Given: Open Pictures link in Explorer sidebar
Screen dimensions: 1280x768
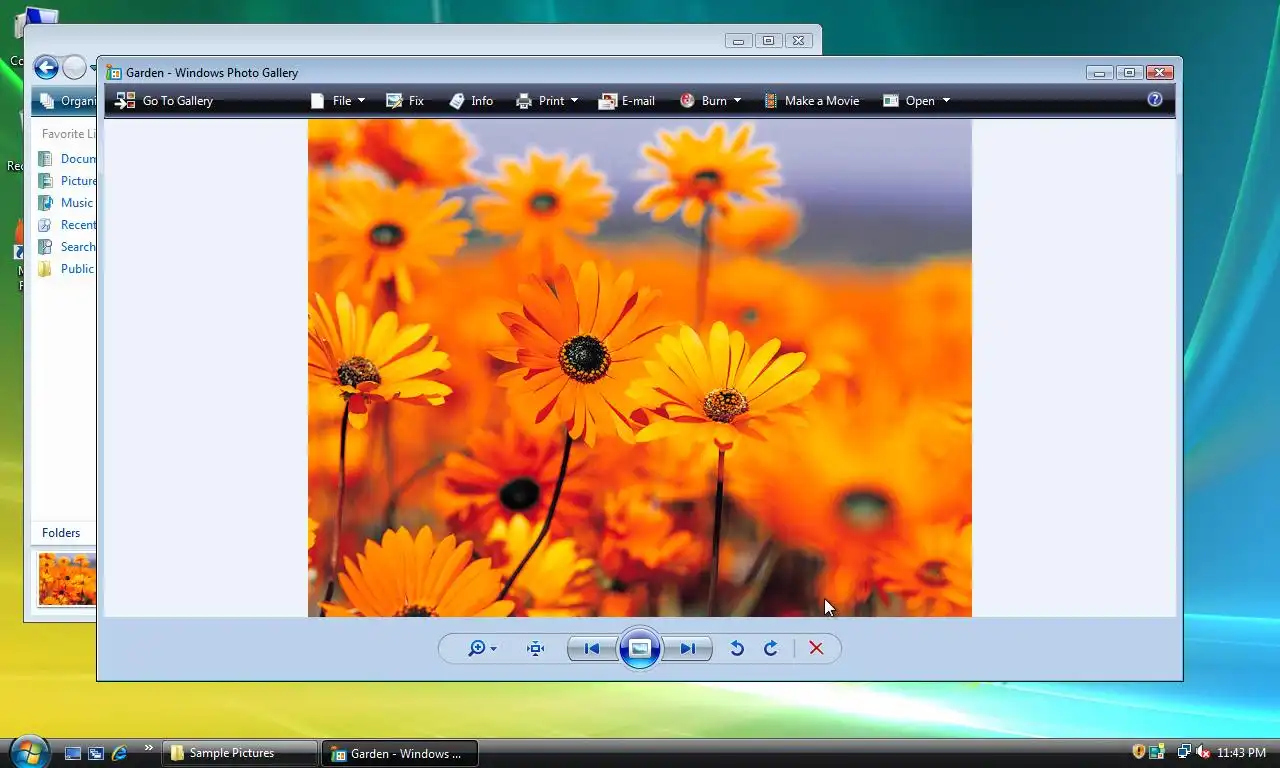Looking at the screenshot, I should (x=78, y=180).
